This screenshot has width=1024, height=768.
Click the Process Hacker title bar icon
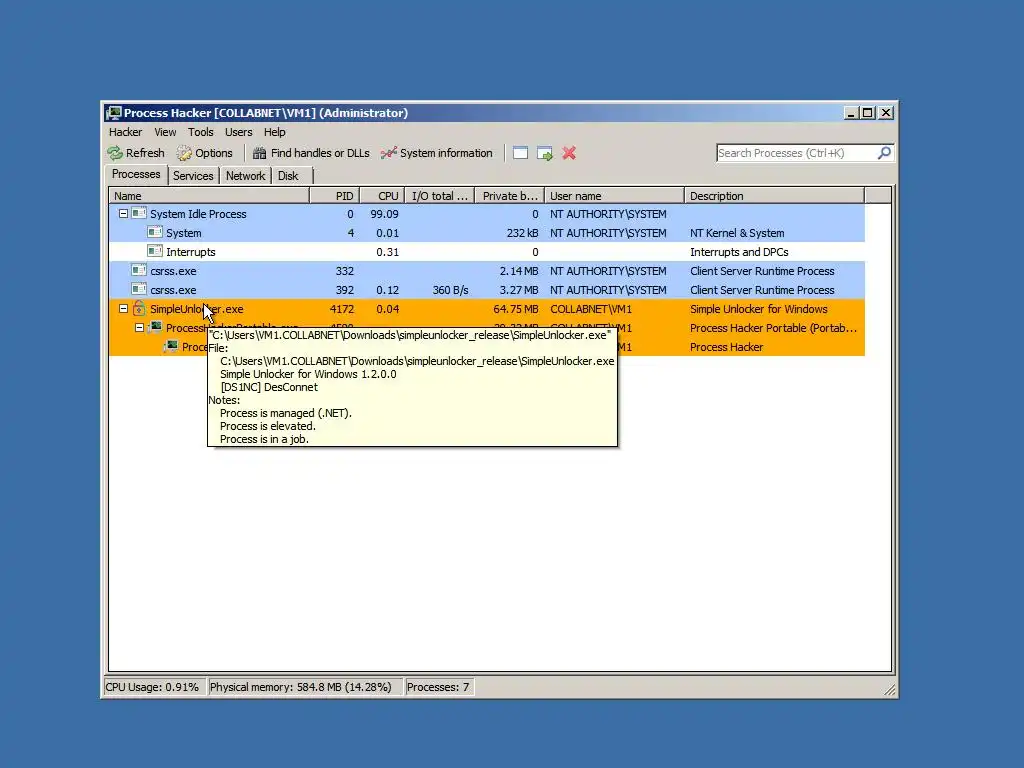[x=114, y=113]
